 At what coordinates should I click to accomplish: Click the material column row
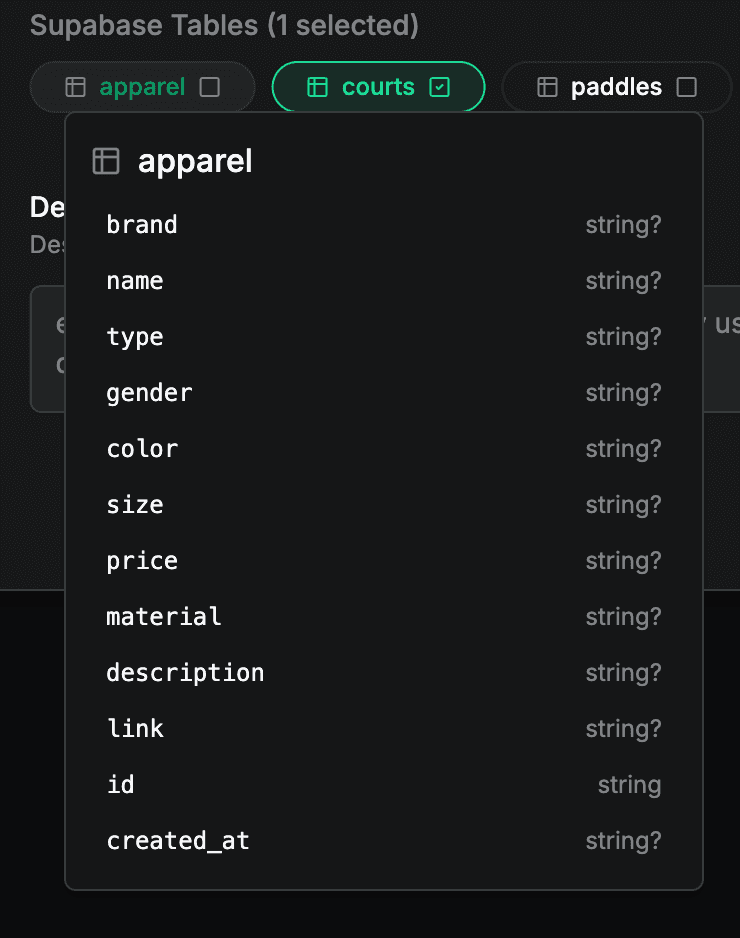point(383,617)
